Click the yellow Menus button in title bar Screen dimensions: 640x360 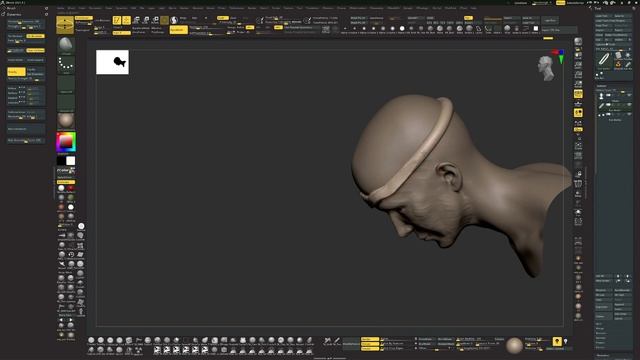click(560, 3)
